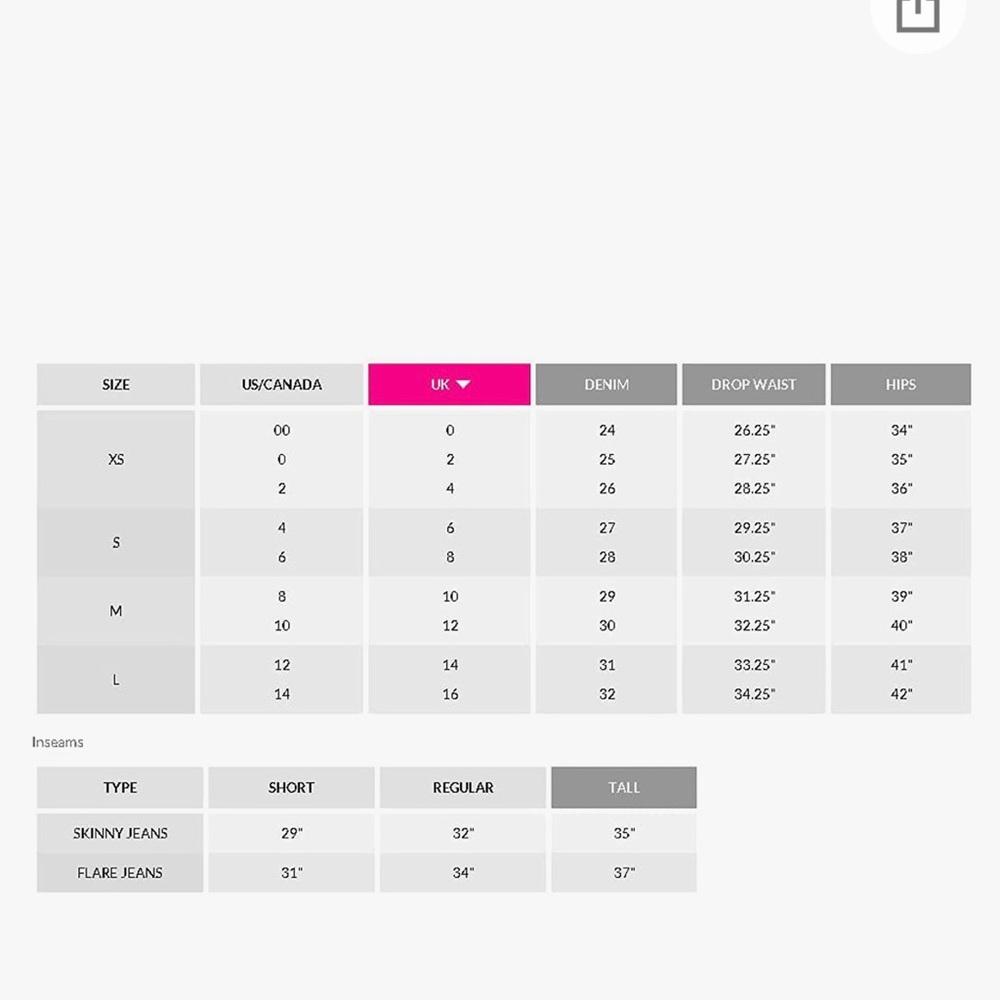Choose the TALL inseam header
1000x1000 pixels.
click(x=624, y=787)
